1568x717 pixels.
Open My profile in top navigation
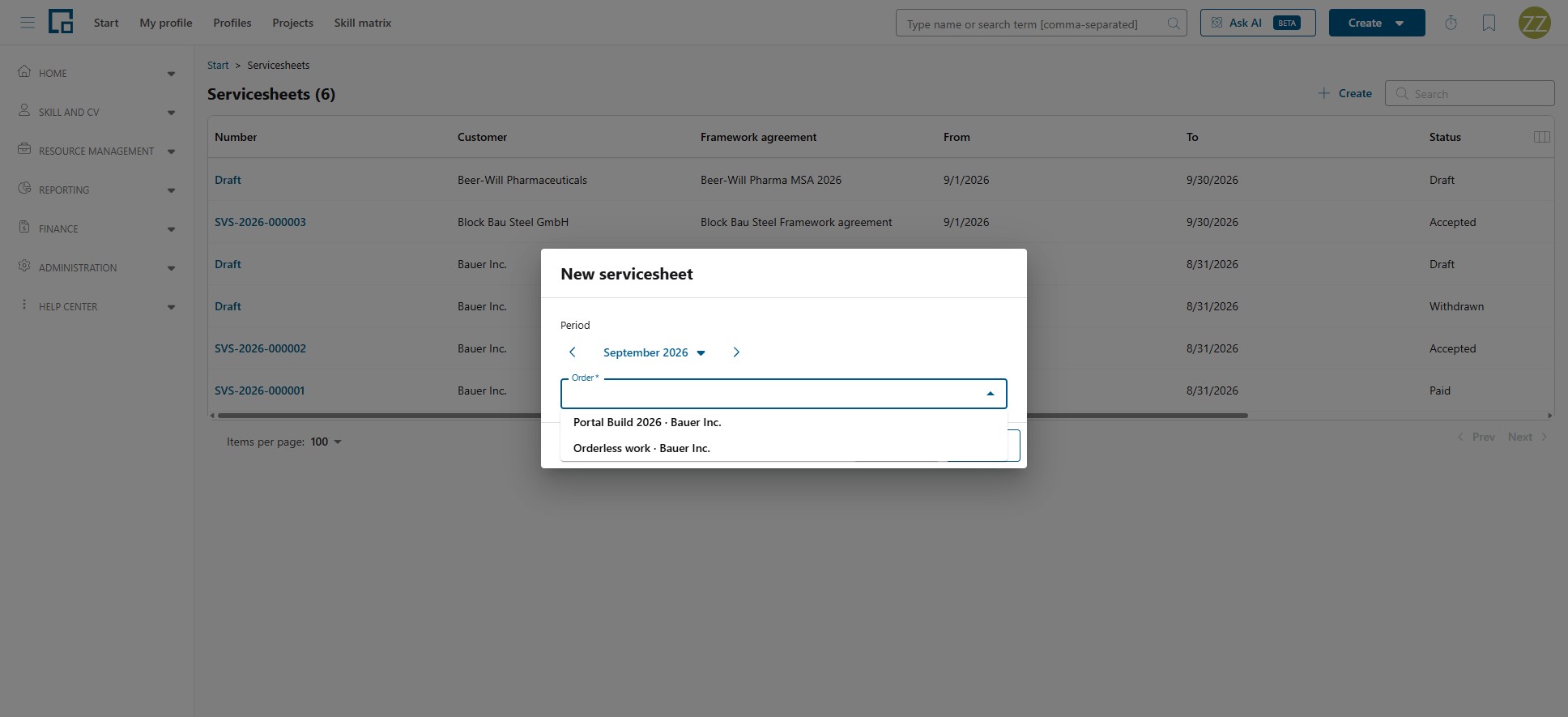(x=166, y=23)
